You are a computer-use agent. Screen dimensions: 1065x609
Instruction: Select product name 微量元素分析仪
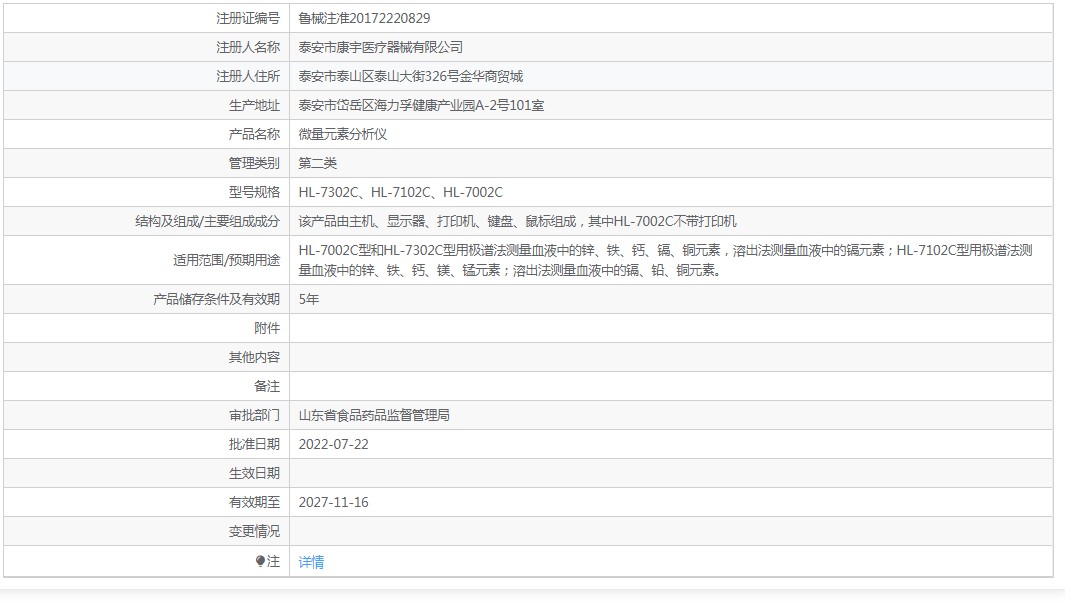[342, 134]
